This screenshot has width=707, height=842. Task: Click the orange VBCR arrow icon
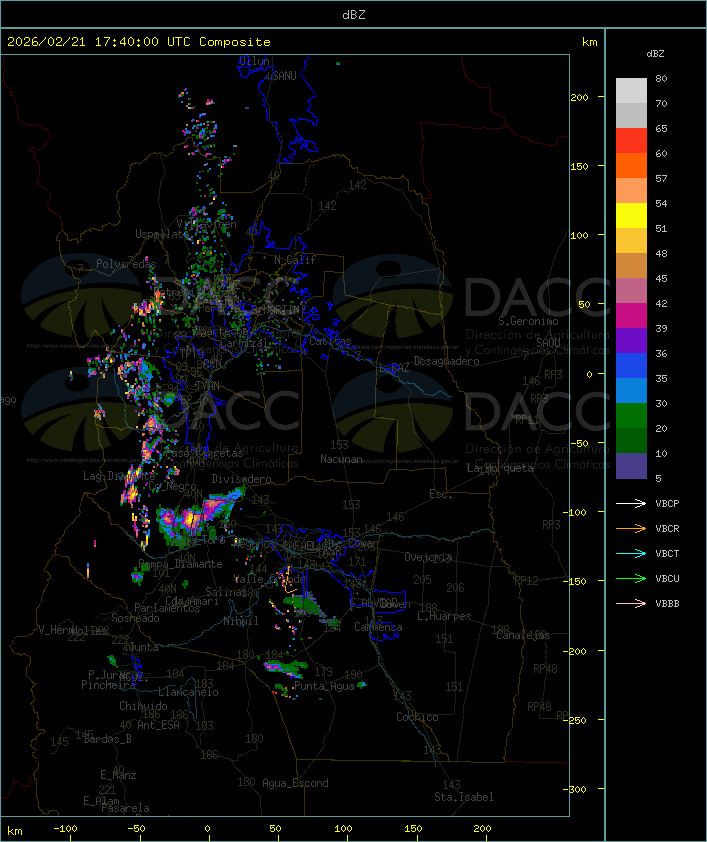tap(631, 528)
